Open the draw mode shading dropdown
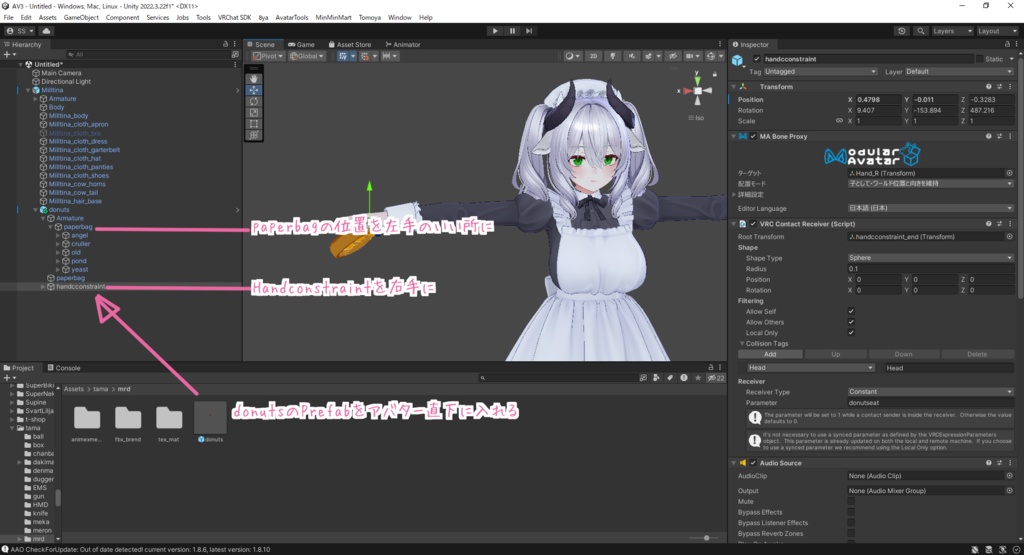1024x555 pixels. pyautogui.click(x=572, y=56)
